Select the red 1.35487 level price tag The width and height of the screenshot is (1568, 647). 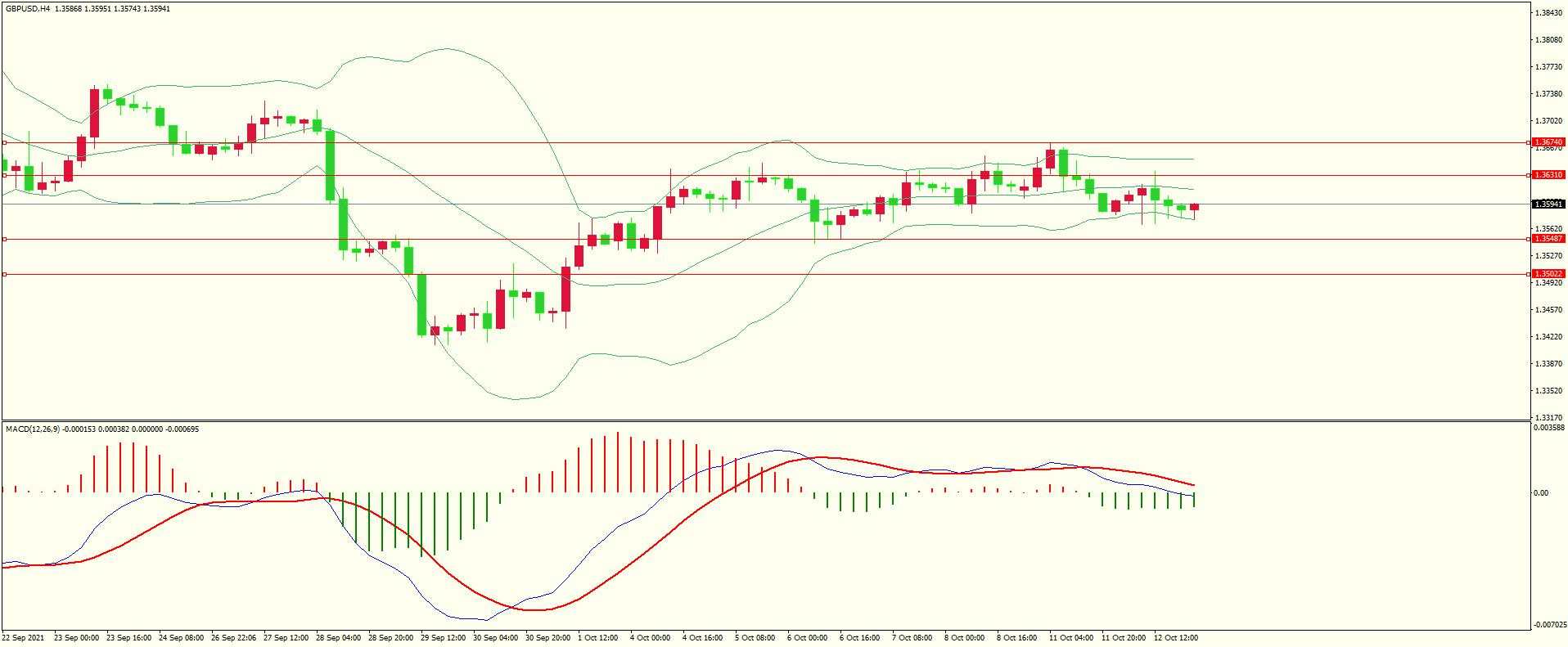click(x=1548, y=239)
